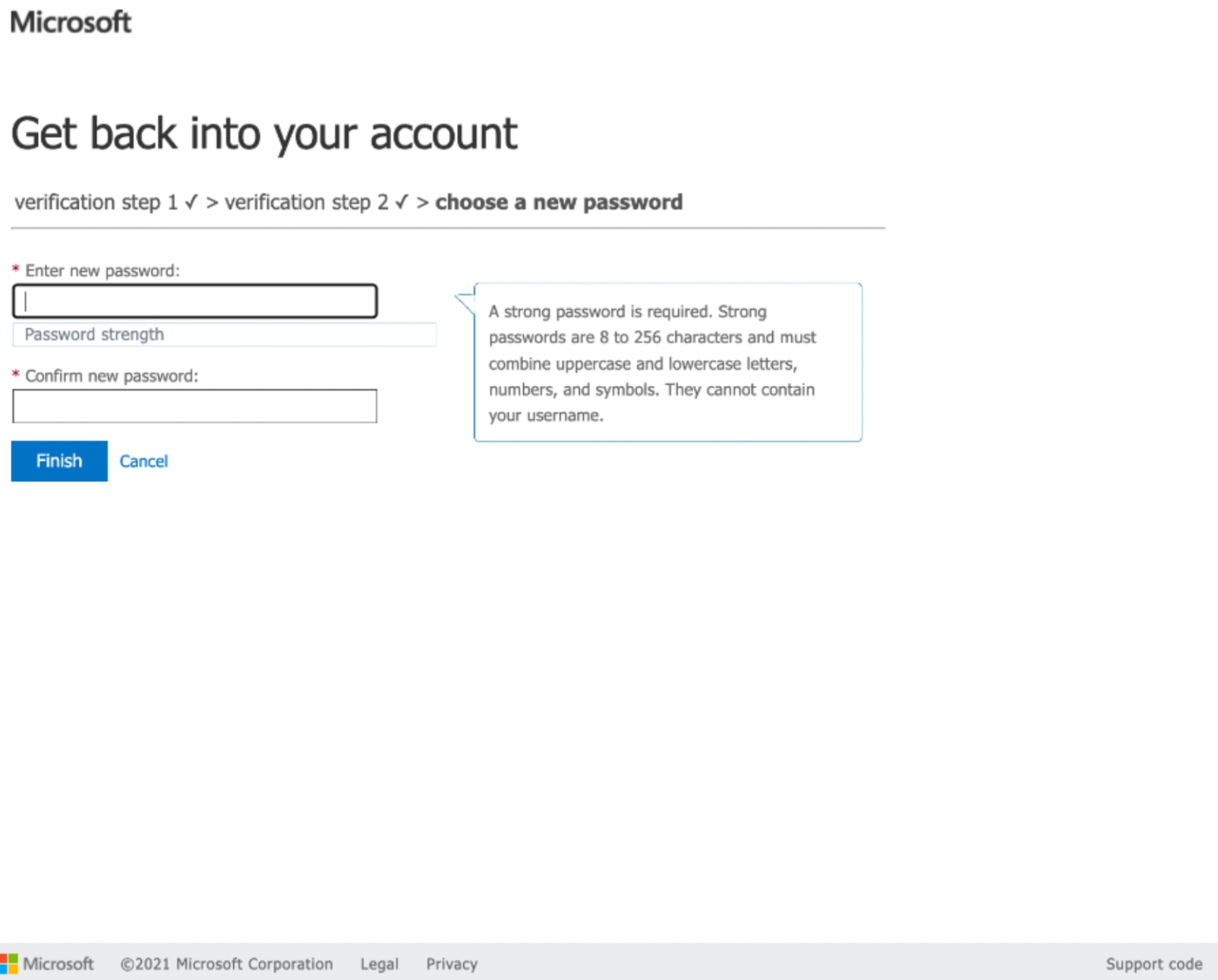Click the Password strength meter bar
The image size is (1218, 980).
coord(225,335)
